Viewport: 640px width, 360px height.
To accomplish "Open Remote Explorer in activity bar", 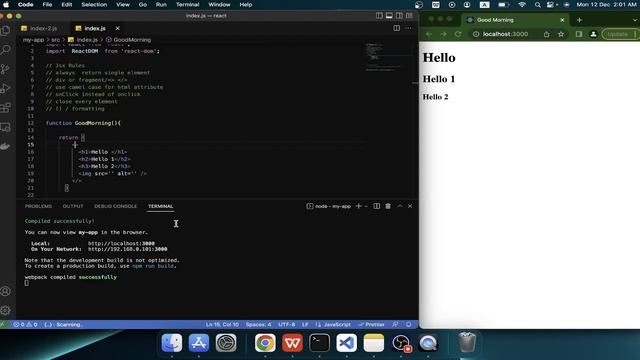I will 6,127.
